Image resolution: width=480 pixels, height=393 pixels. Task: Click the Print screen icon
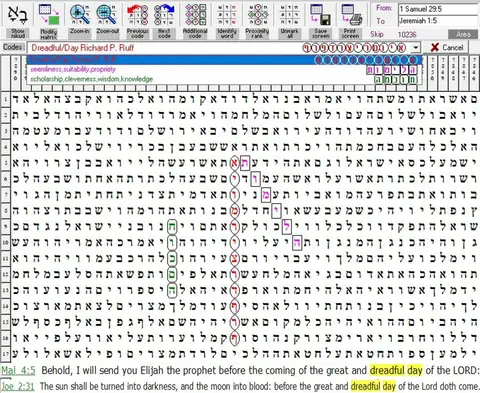point(351,14)
